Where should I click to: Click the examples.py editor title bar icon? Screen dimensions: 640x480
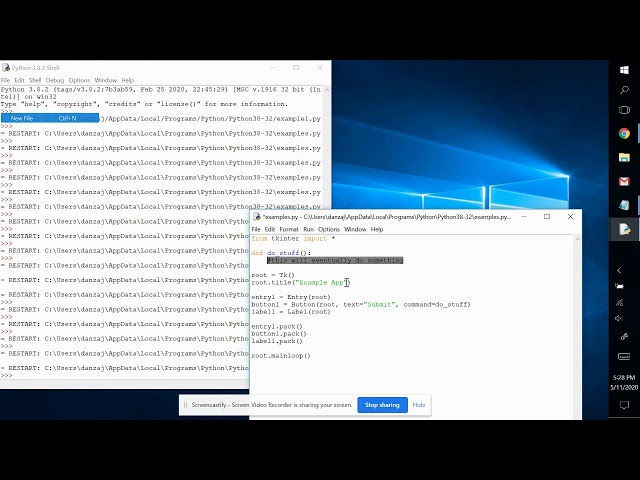[x=257, y=217]
